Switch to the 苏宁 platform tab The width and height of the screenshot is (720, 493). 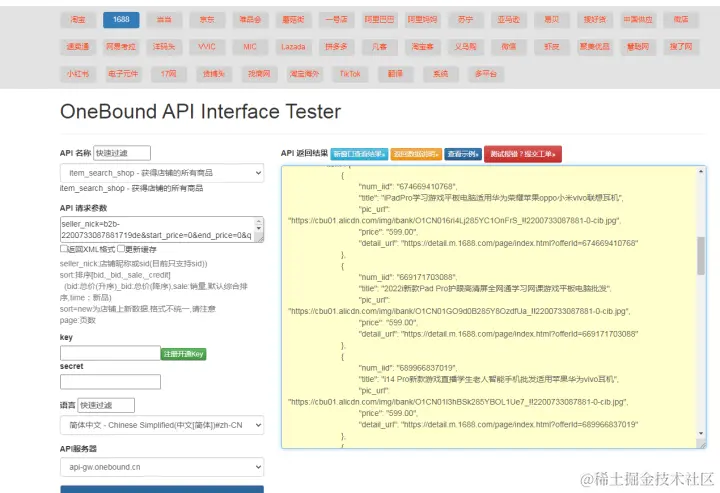point(466,20)
